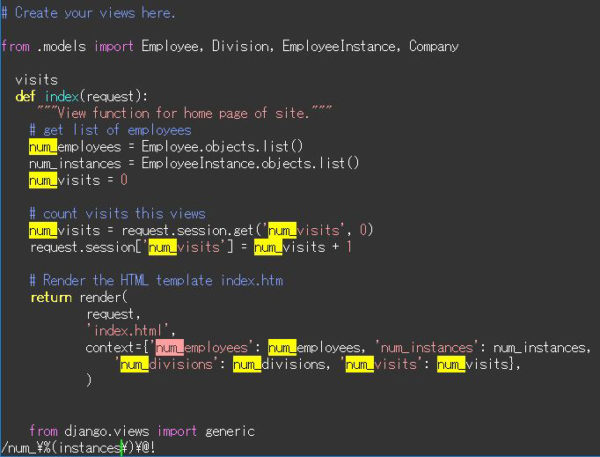Click the search command line '/num_¥%(instances¥)¥@!'
The height and width of the screenshot is (457, 600).
pyautogui.click(x=78, y=448)
